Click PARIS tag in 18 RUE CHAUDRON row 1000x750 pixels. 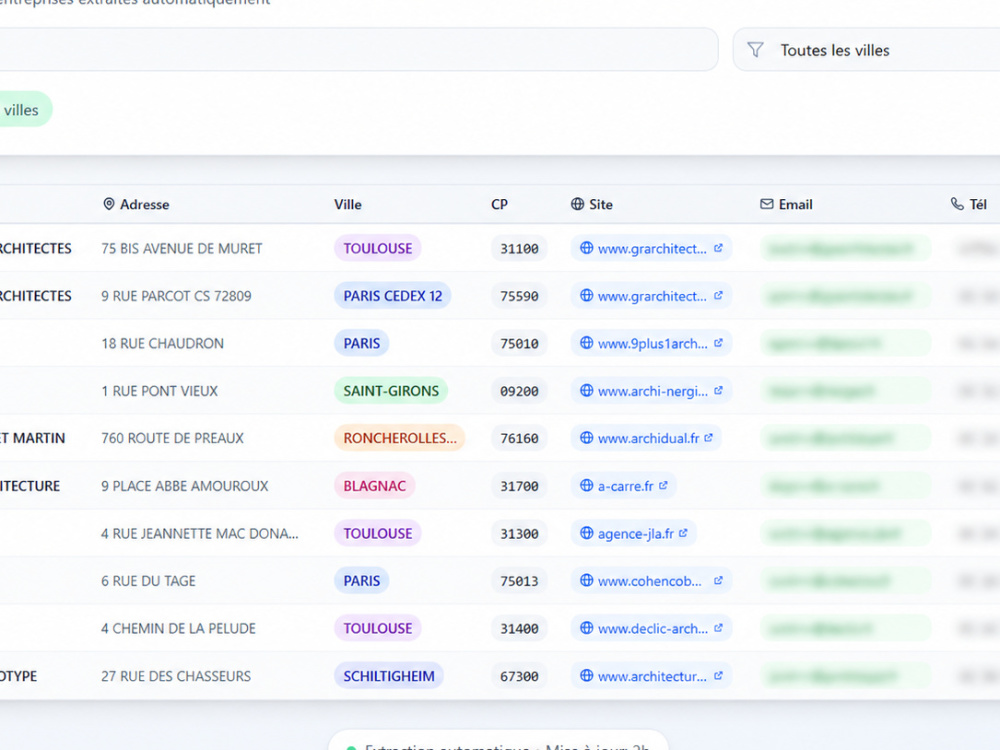point(362,343)
